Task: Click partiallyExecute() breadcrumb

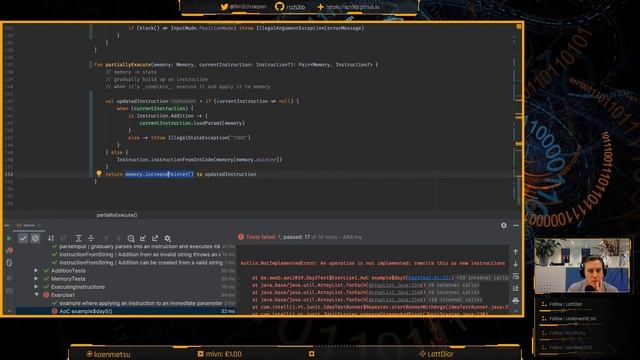Action: 117,215
